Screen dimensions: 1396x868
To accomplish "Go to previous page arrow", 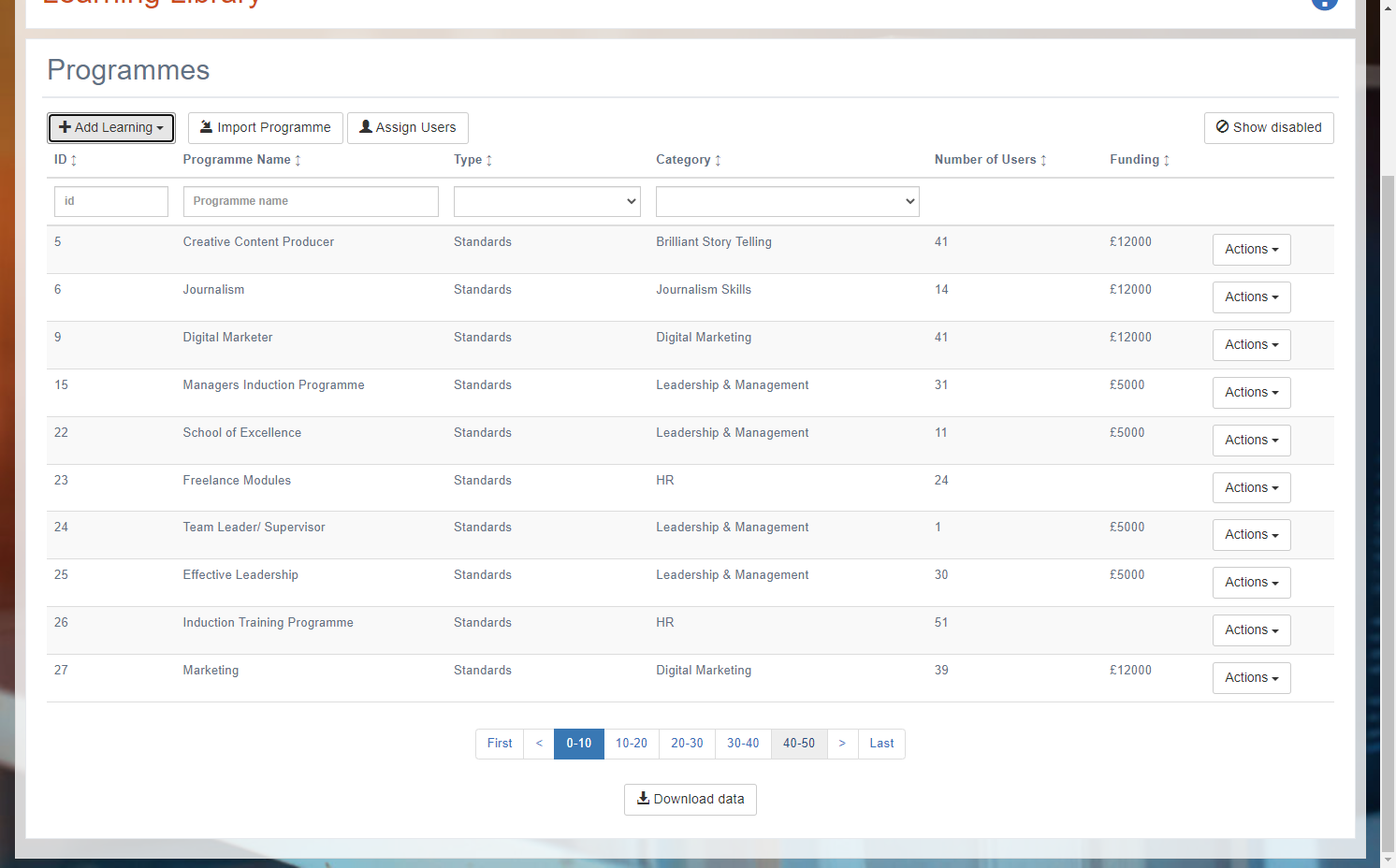I will click(539, 744).
